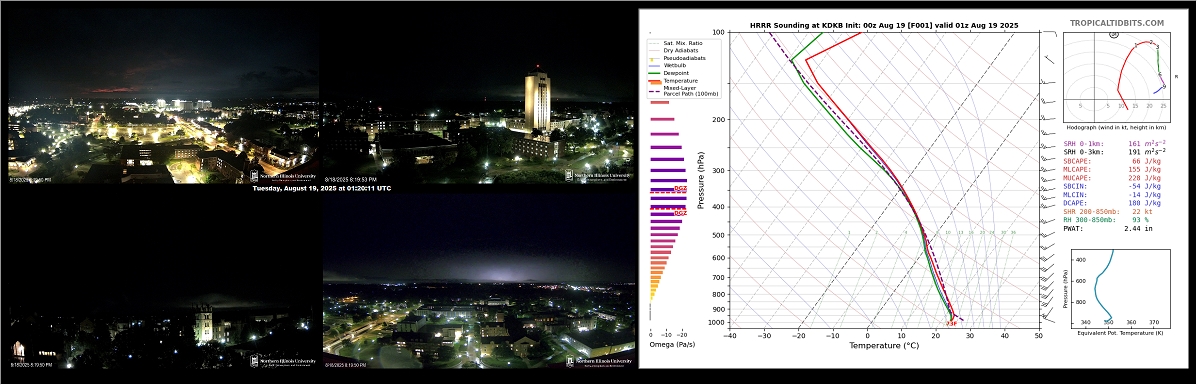Click the Omega bar chart's upper DGZ label
The height and width of the screenshot is (385, 1197).
pyautogui.click(x=680, y=188)
